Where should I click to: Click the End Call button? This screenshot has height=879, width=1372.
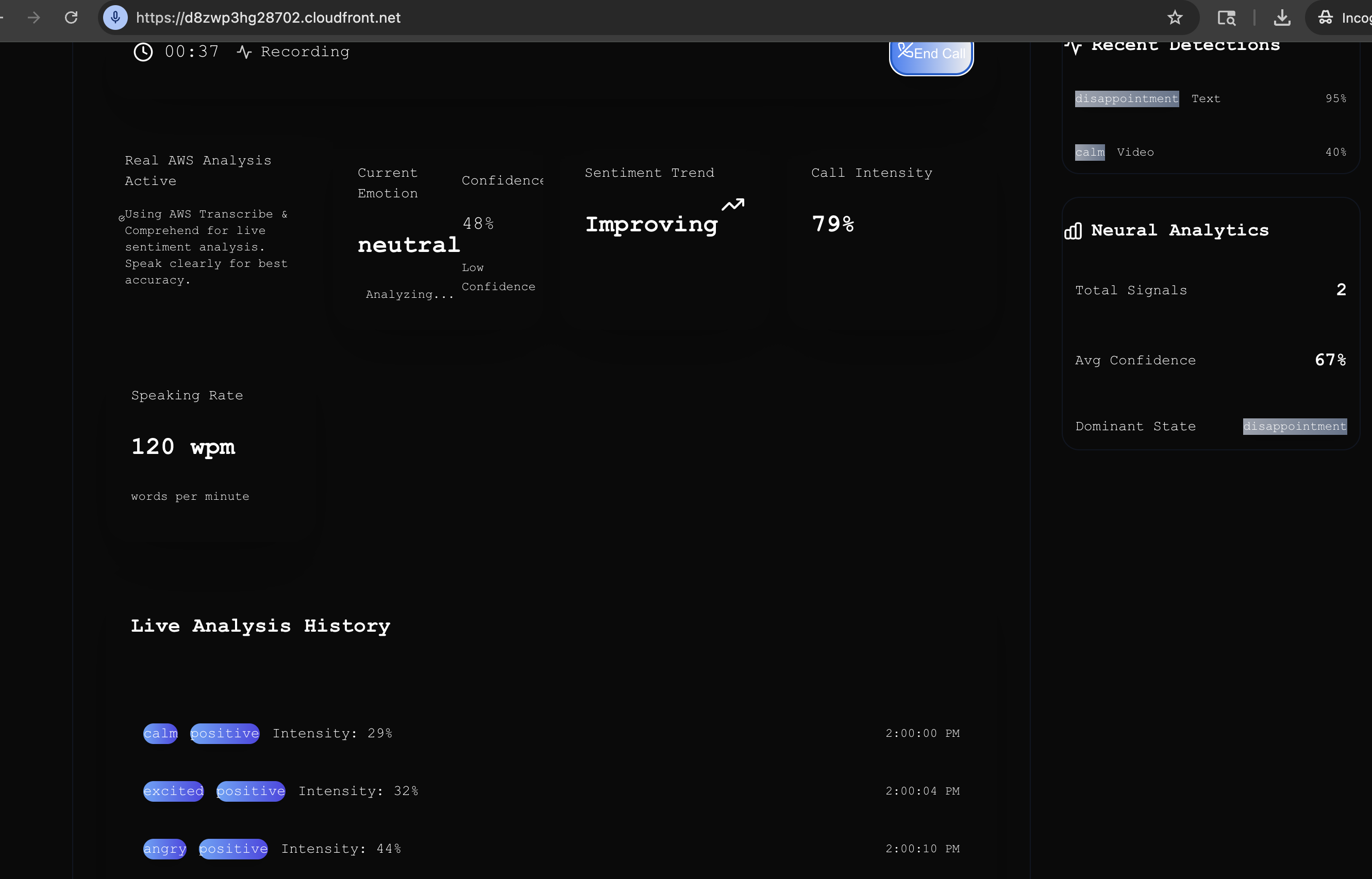coord(931,56)
